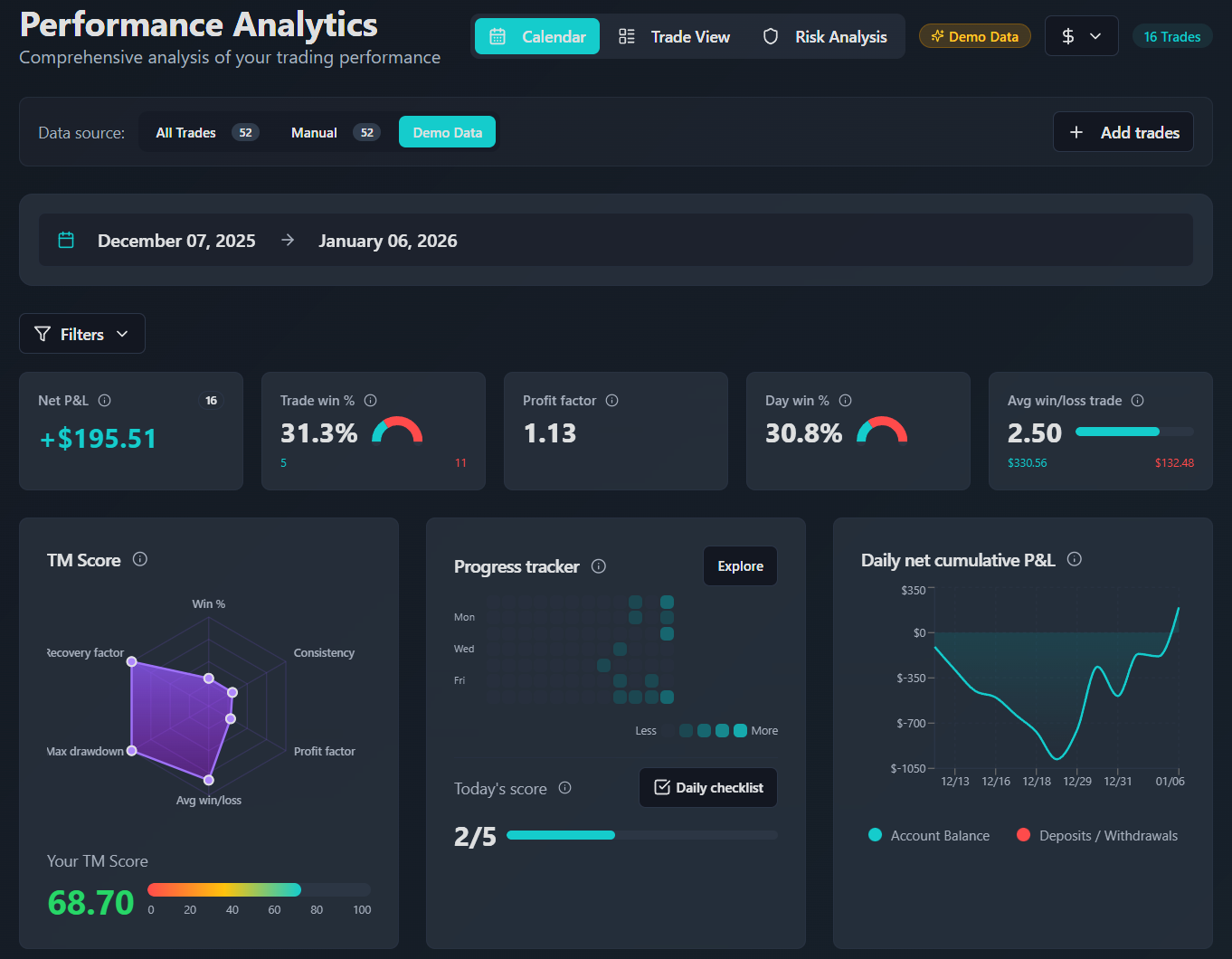
Task: Click the Daily net cumulative P&L info icon
Action: [1075, 559]
